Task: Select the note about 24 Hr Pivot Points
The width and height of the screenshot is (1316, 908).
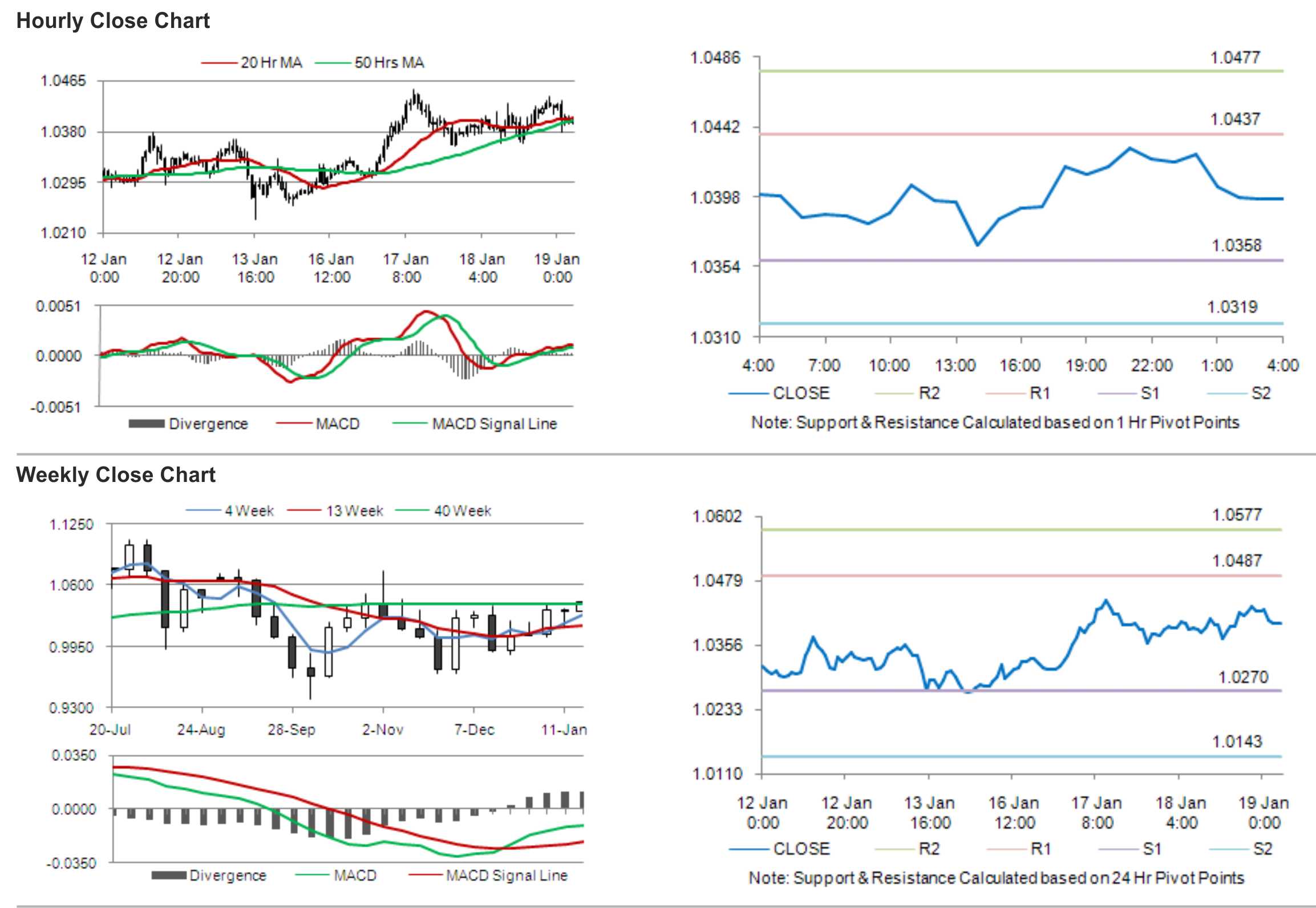Action: click(x=996, y=878)
